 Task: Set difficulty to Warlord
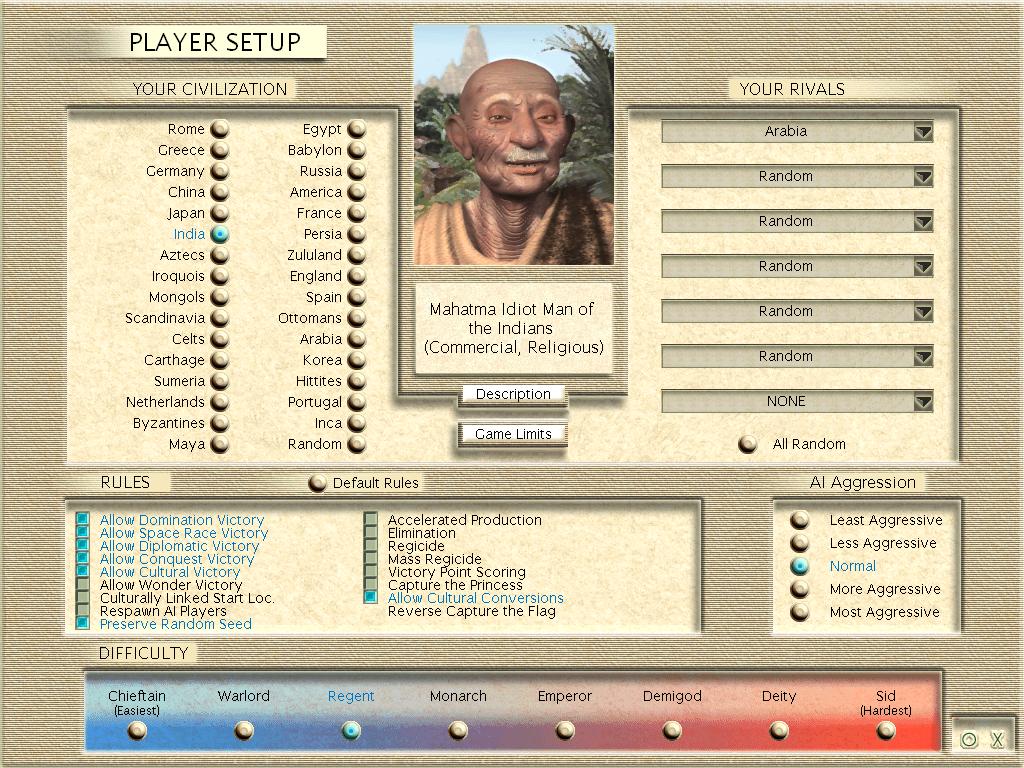[x=244, y=730]
